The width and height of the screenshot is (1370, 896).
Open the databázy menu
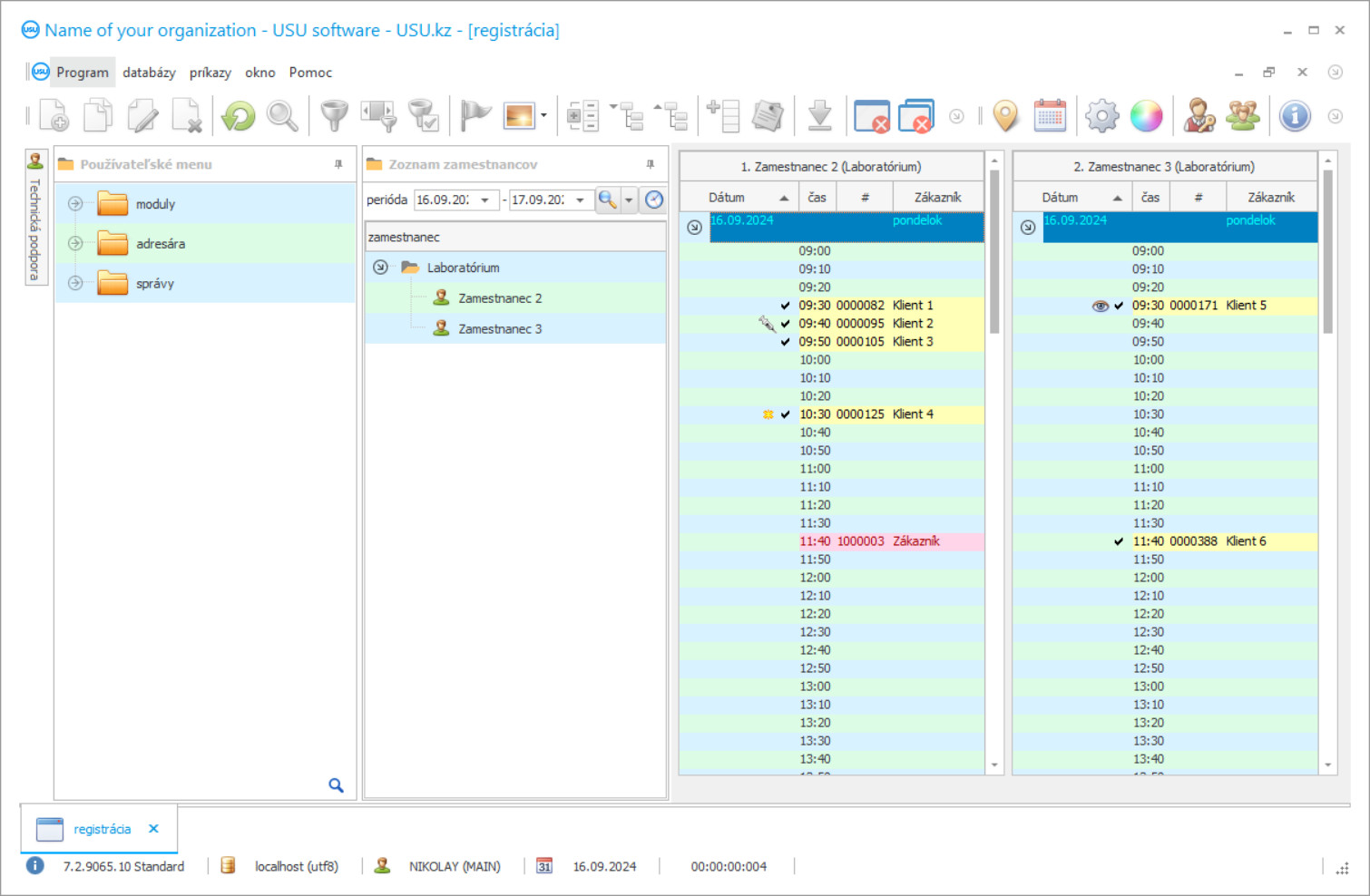coord(149,73)
